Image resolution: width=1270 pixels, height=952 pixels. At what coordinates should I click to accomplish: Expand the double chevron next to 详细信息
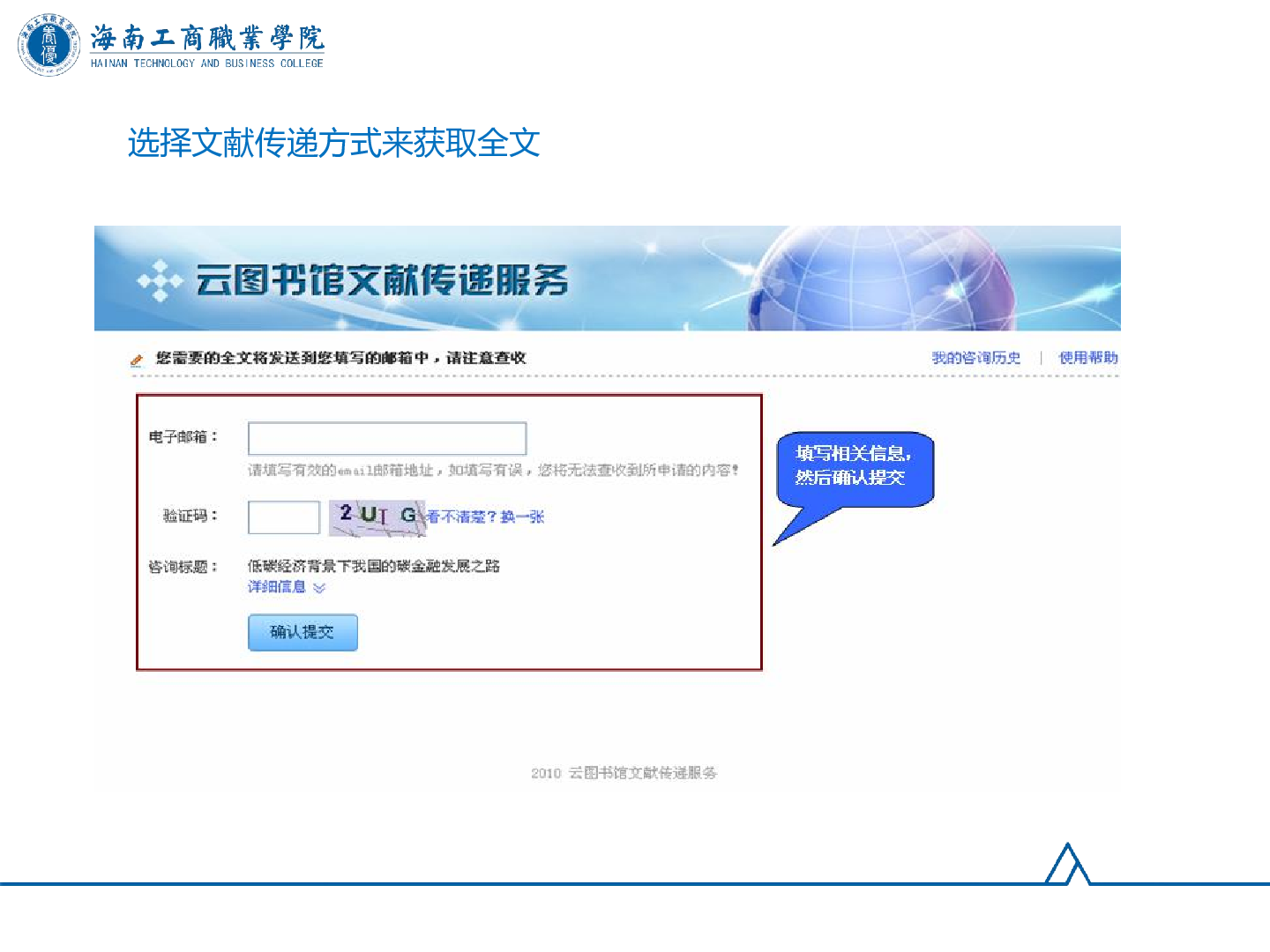319,588
